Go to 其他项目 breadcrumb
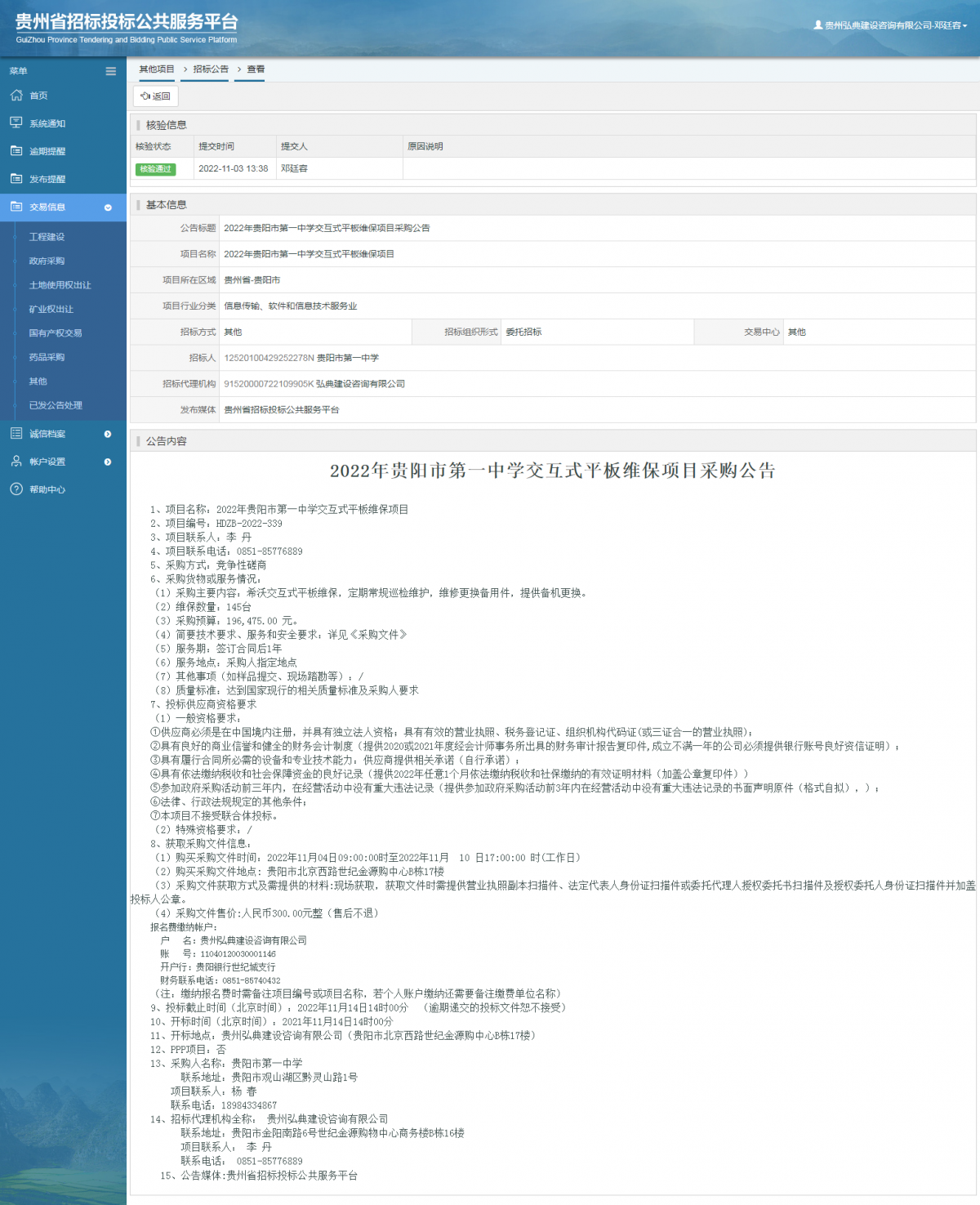The image size is (980, 1205). (x=157, y=69)
